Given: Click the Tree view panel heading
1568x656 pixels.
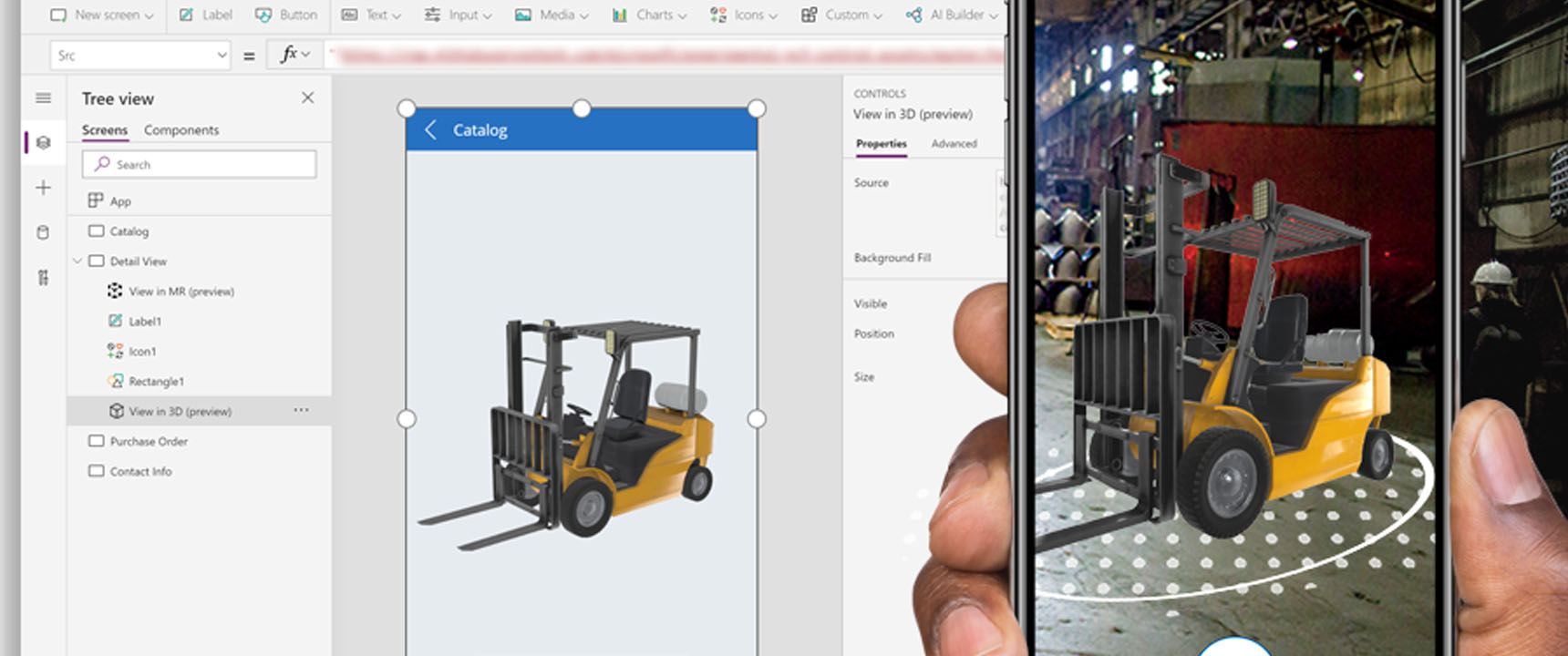Looking at the screenshot, I should point(118,98).
